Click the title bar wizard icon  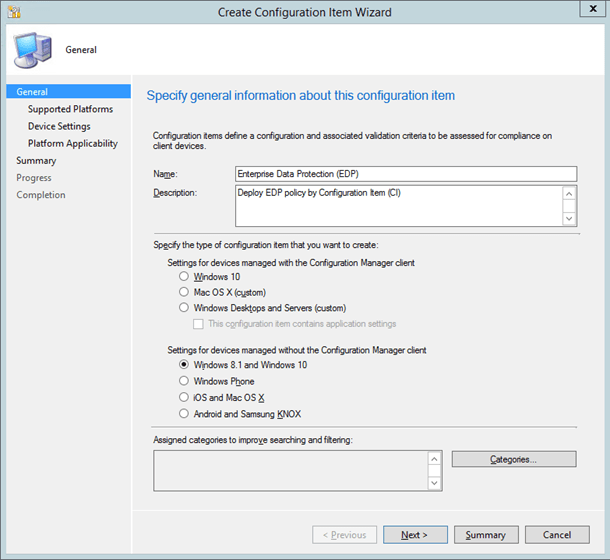point(13,12)
